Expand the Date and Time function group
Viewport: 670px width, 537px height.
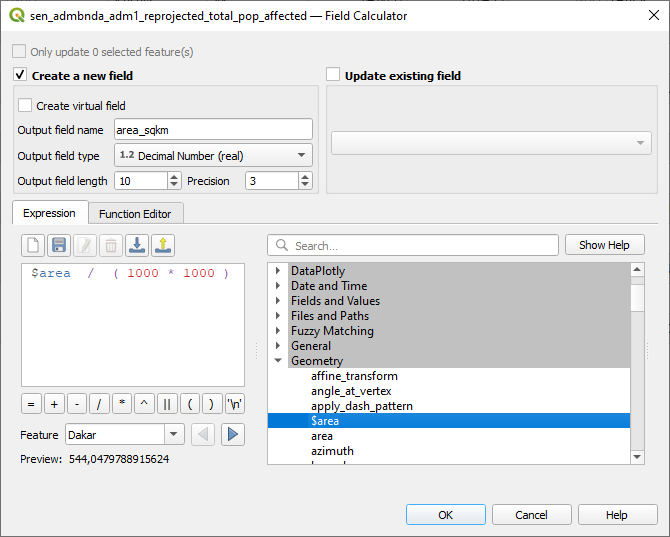click(278, 286)
